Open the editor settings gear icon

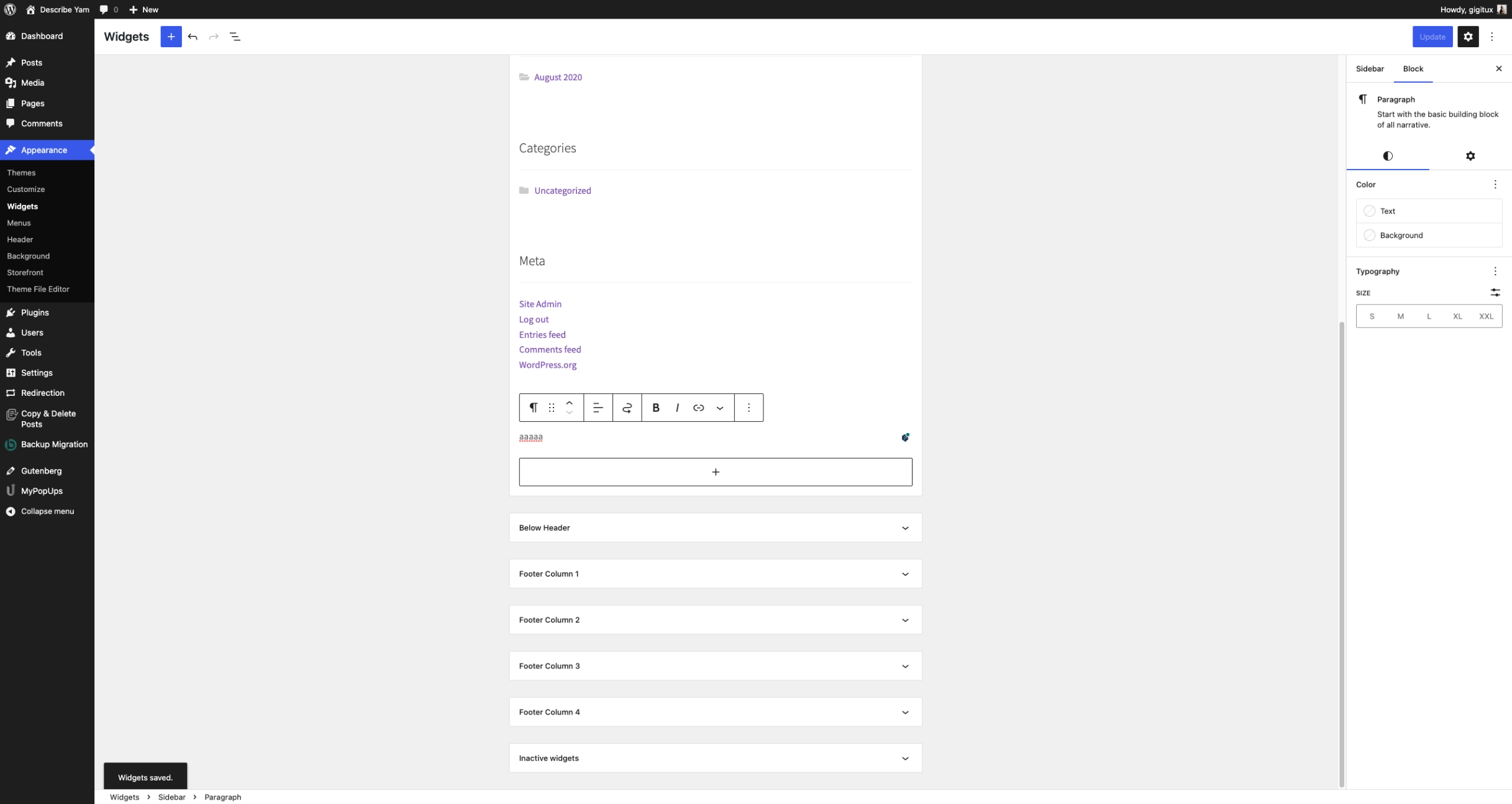(x=1469, y=37)
